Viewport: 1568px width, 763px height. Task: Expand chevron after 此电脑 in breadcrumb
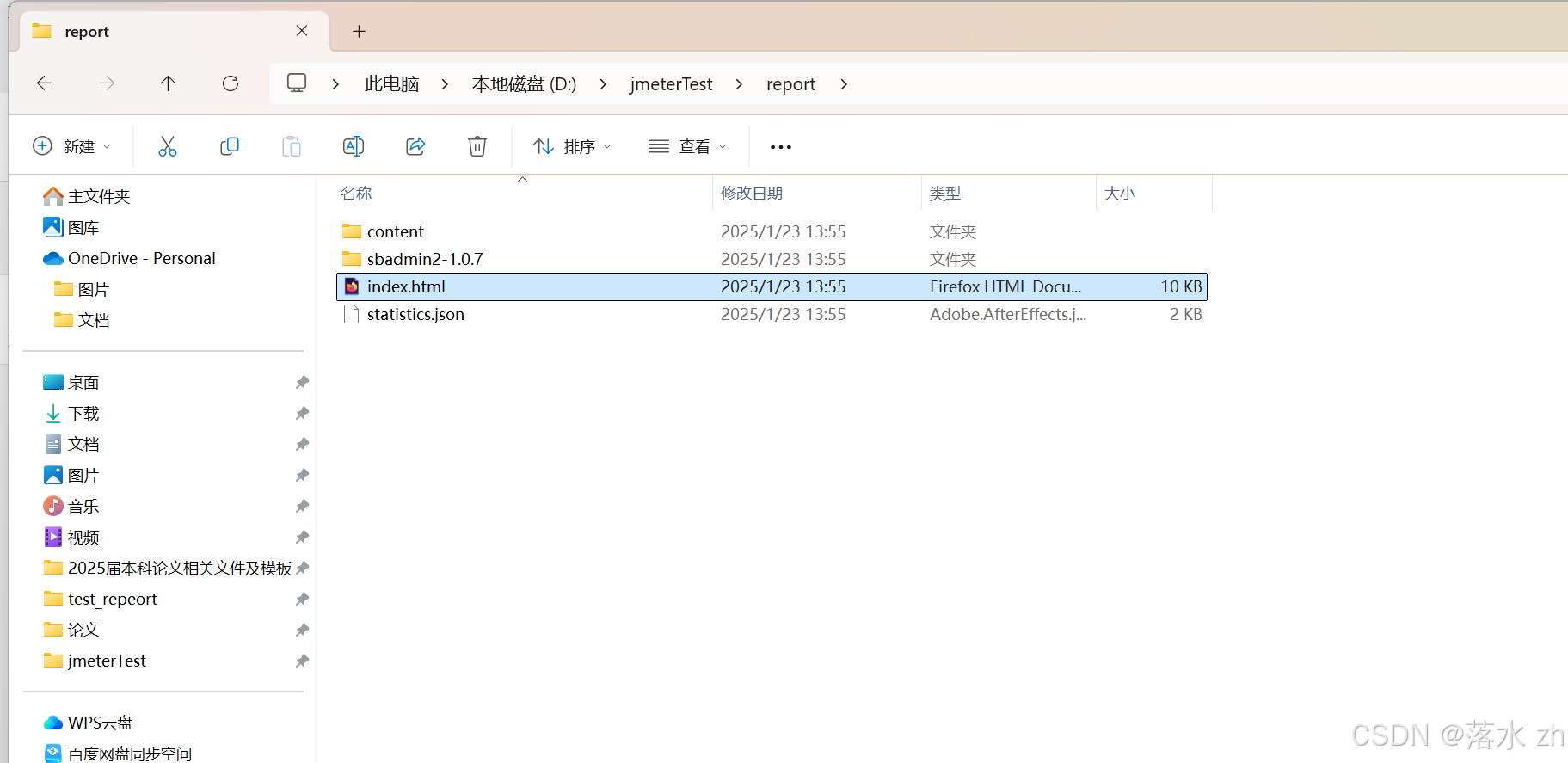point(445,84)
